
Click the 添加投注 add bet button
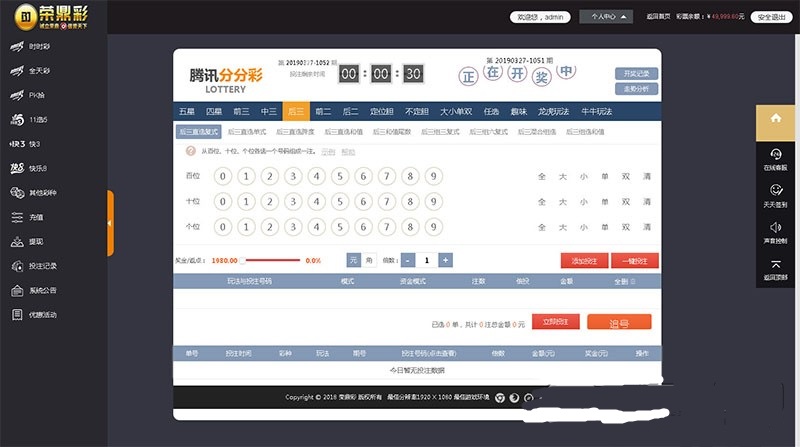[x=583, y=261]
